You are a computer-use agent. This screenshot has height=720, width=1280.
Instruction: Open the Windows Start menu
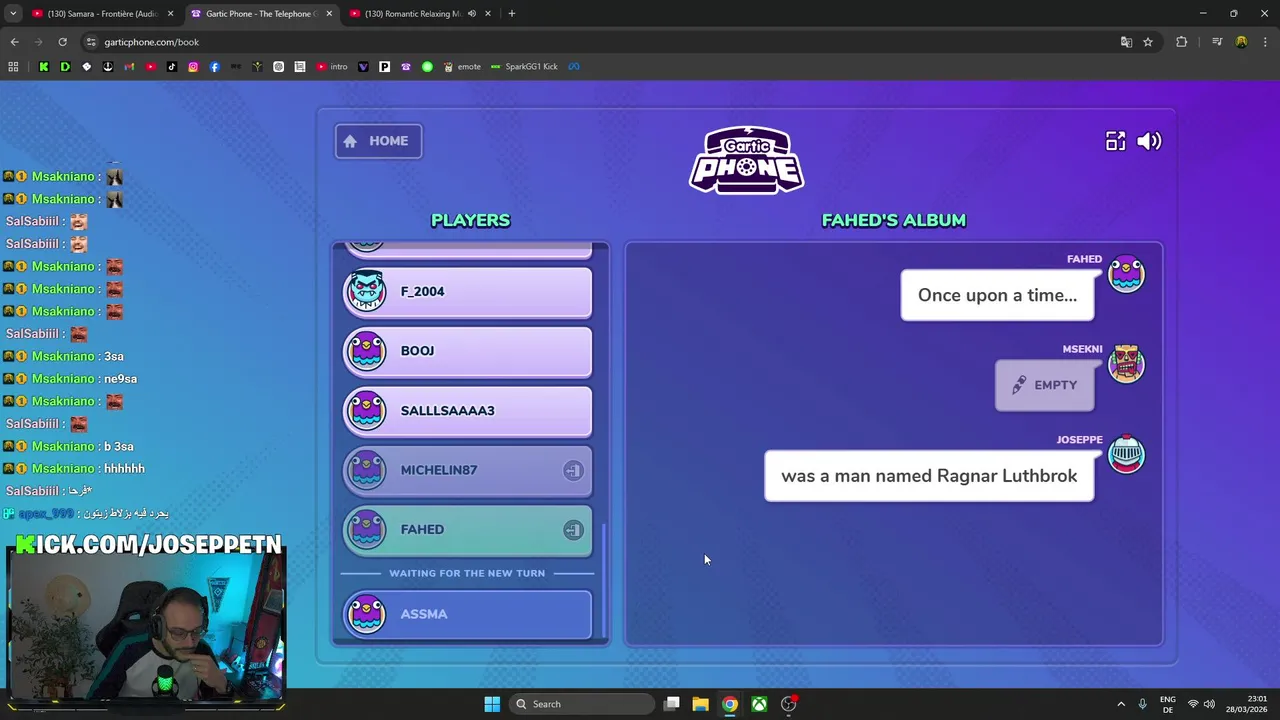(492, 704)
